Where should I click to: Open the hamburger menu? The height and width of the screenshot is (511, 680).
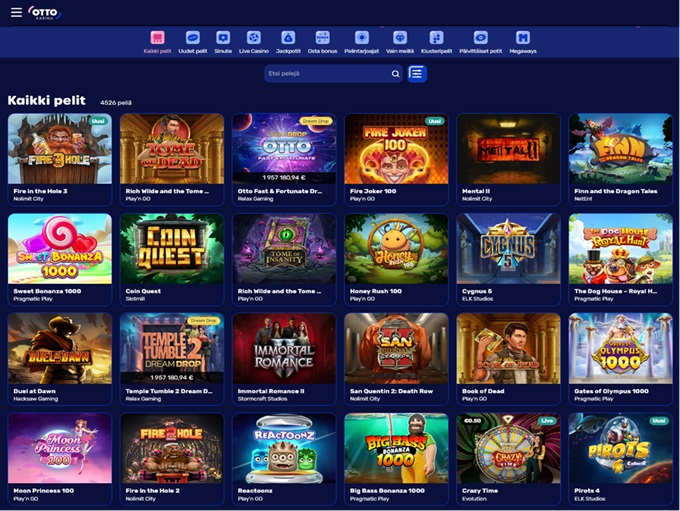tap(16, 12)
